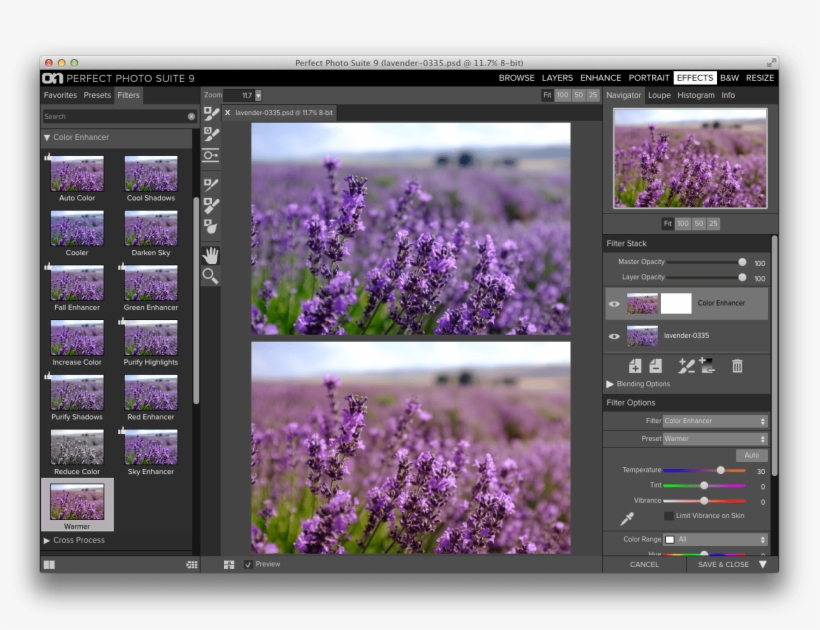The width and height of the screenshot is (820, 630).
Task: Select the Hand pan tool
Action: (210, 255)
